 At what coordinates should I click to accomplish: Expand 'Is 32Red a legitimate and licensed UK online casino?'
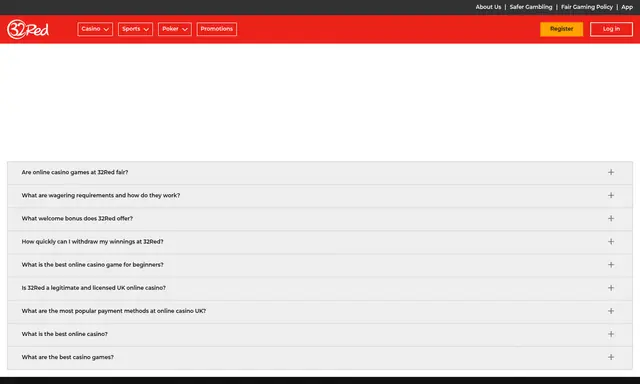[x=93, y=288]
